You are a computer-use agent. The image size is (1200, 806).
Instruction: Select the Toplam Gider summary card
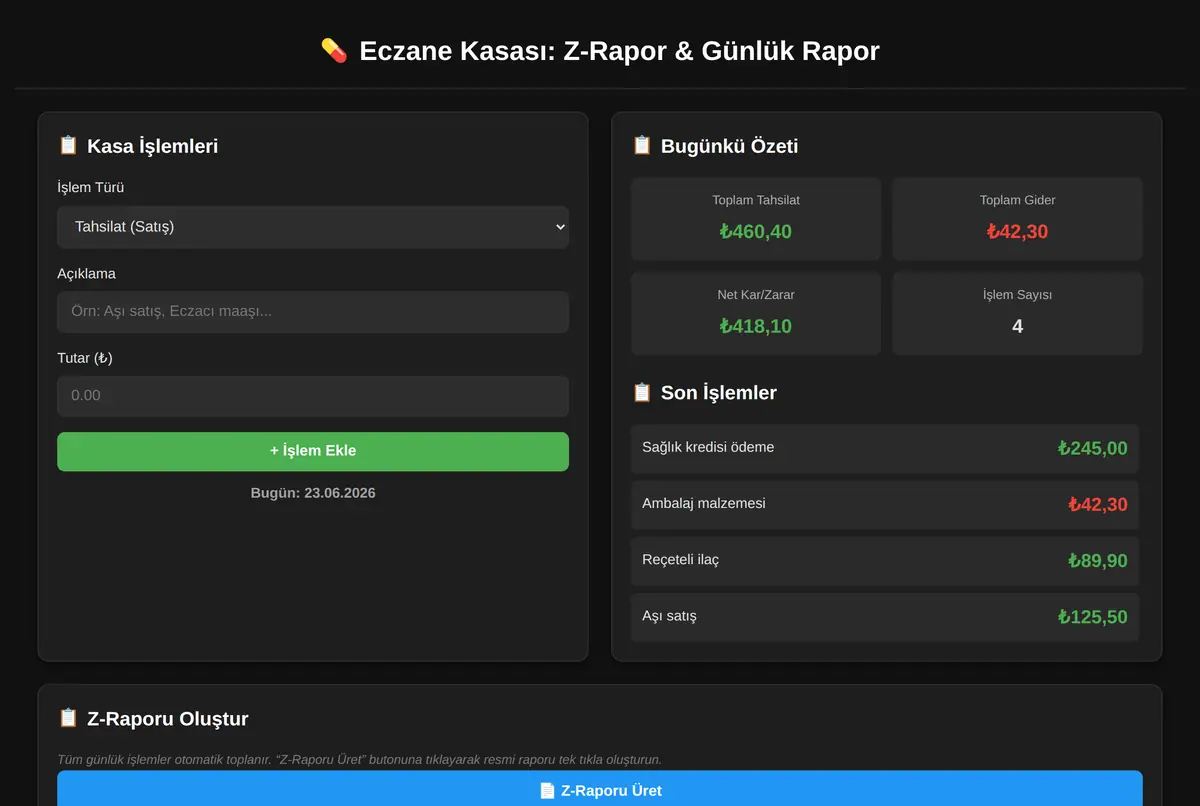[x=1018, y=219]
